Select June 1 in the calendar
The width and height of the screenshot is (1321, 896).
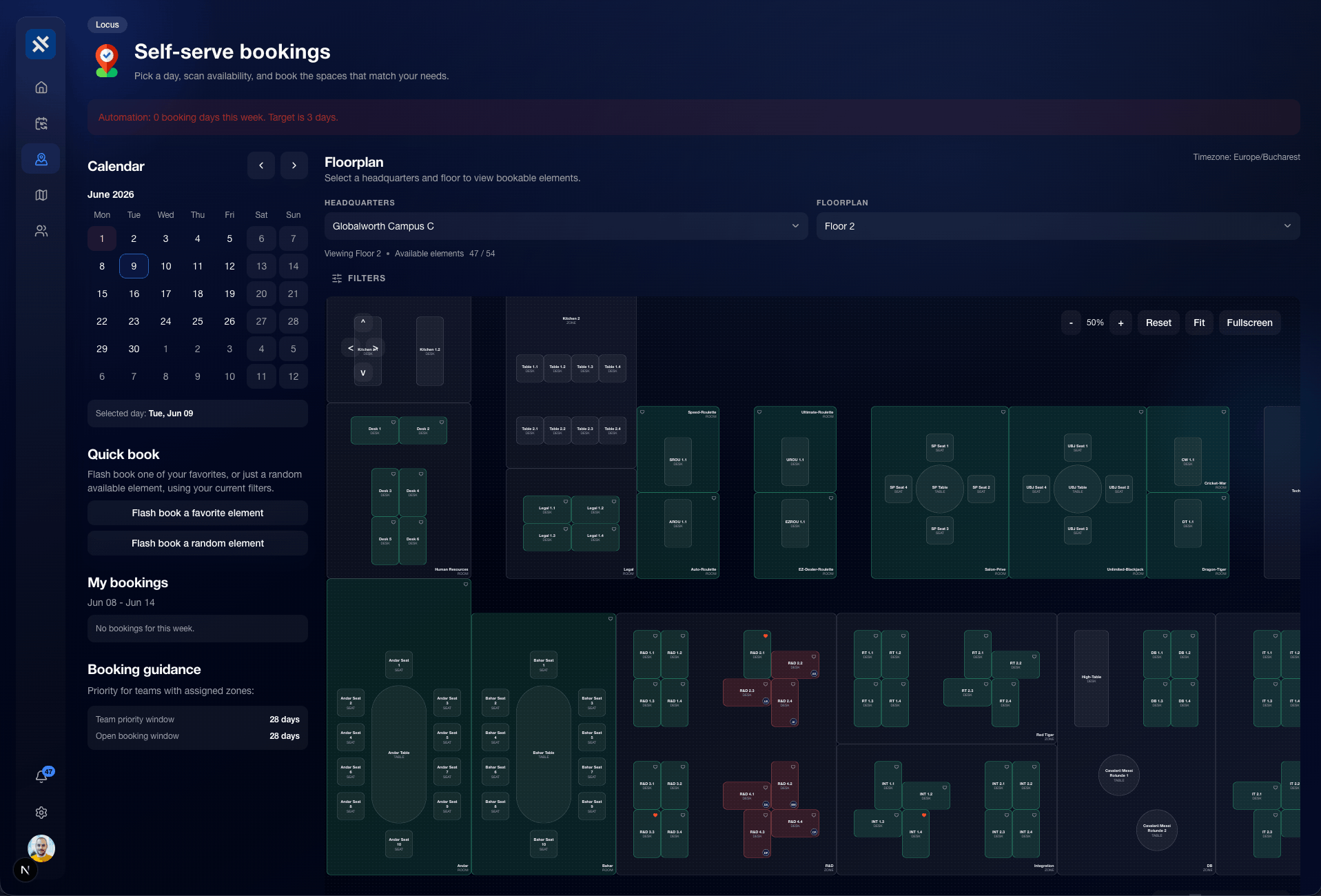[x=102, y=238]
